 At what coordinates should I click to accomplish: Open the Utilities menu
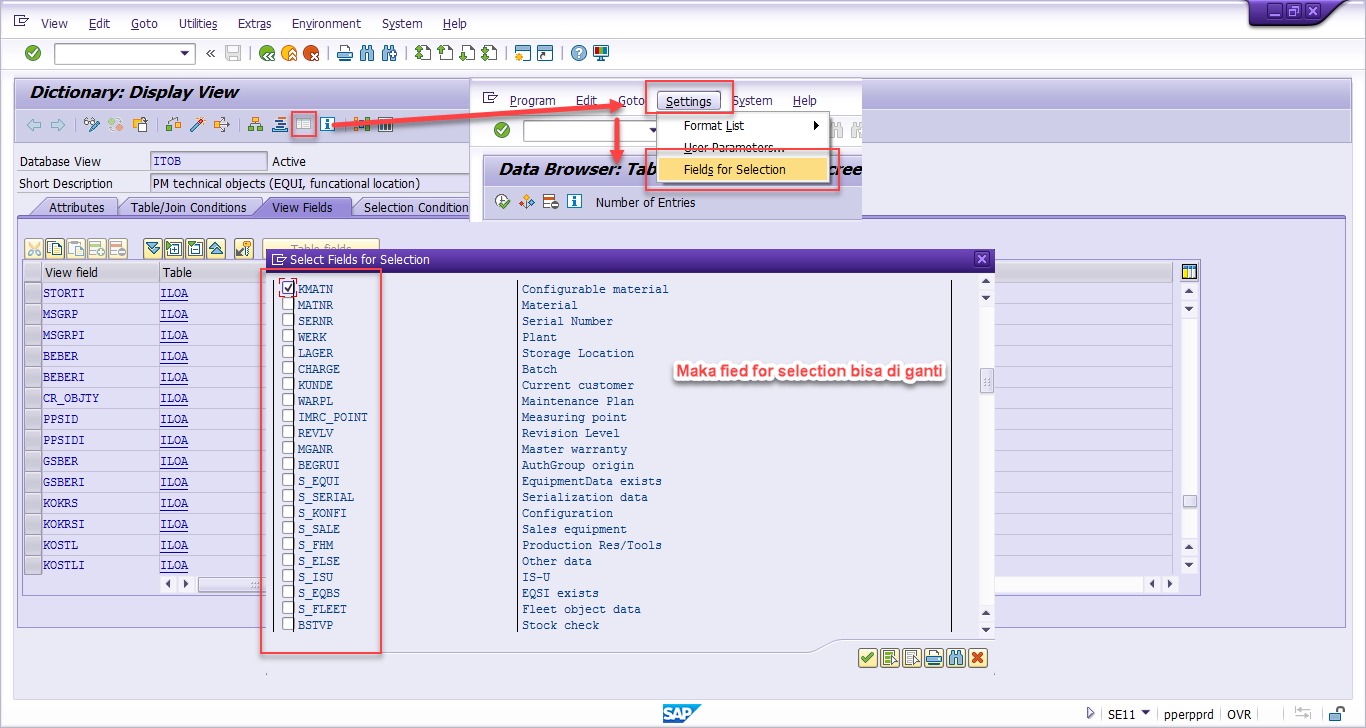(198, 23)
